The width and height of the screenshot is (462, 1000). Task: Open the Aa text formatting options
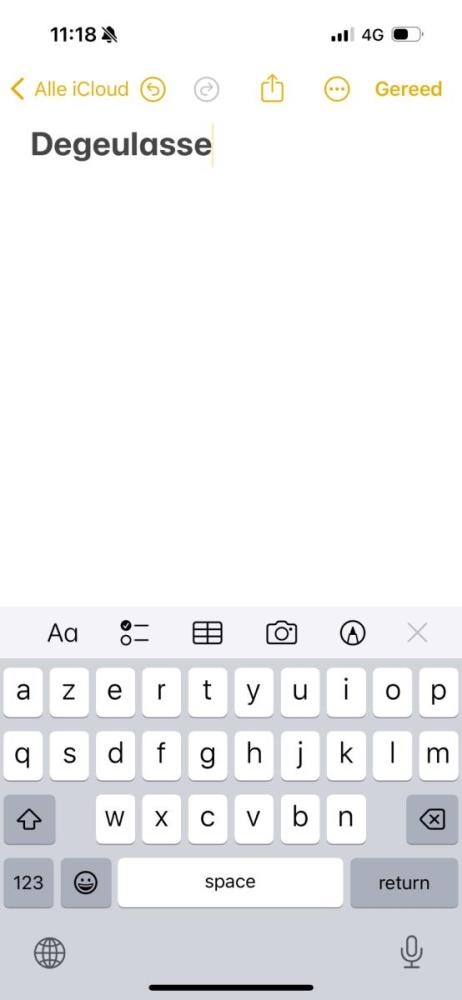(x=63, y=633)
